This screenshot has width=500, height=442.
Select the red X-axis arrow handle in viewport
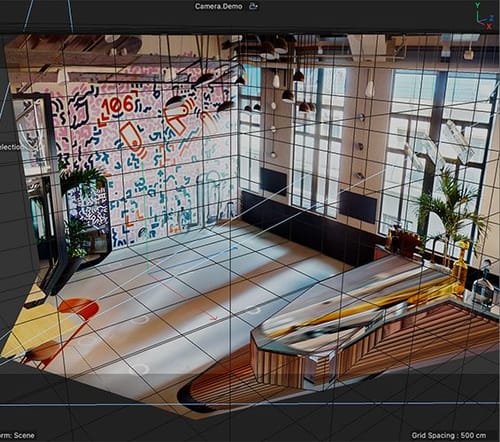213,317
